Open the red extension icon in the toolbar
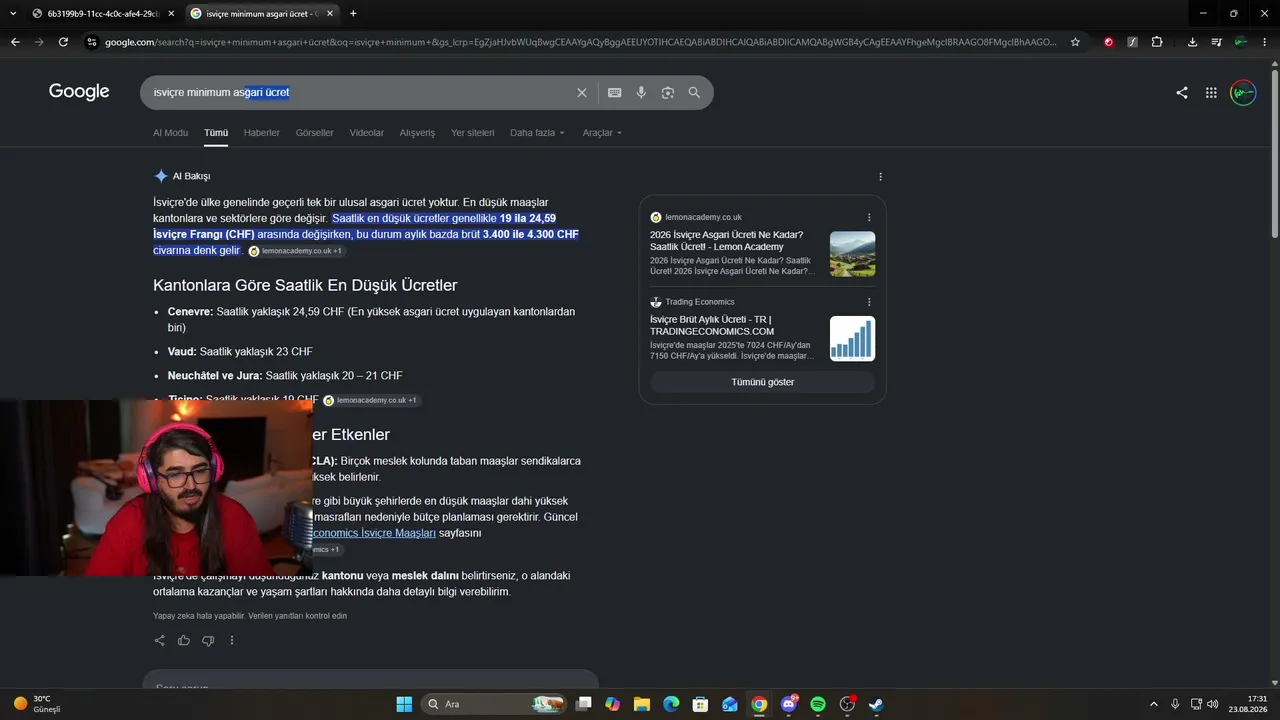1280x720 pixels. [1109, 42]
